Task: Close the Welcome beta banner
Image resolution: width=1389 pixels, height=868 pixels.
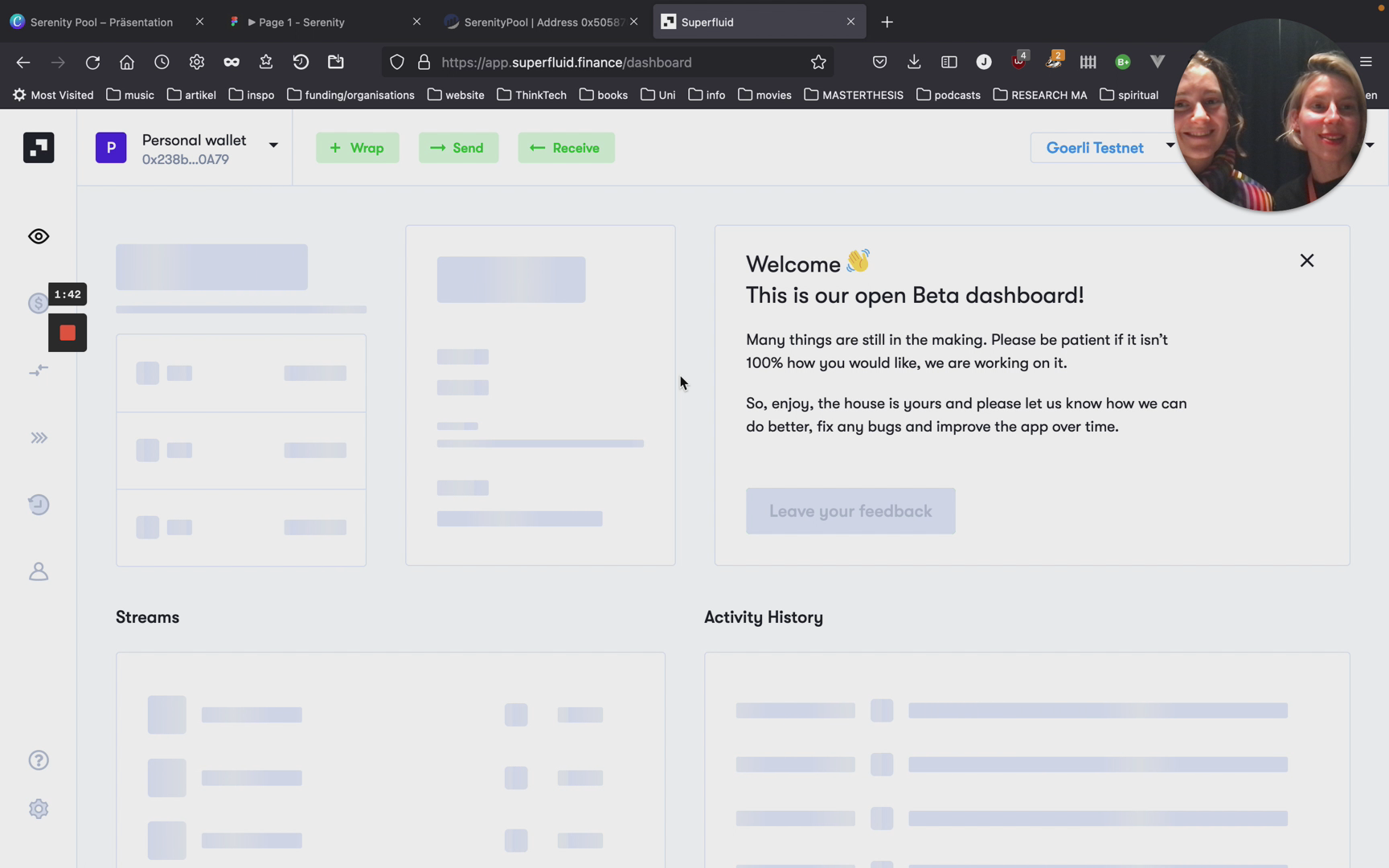Action: click(x=1307, y=260)
